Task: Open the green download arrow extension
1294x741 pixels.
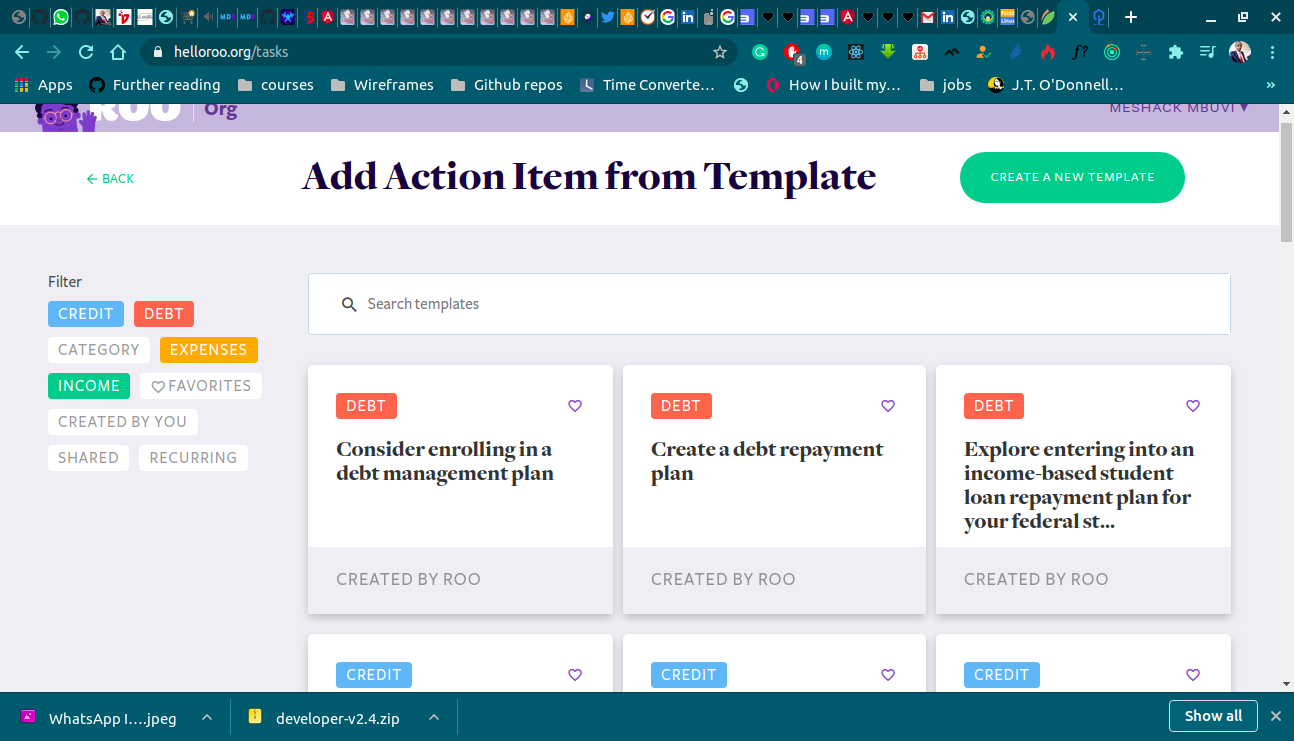Action: click(888, 52)
